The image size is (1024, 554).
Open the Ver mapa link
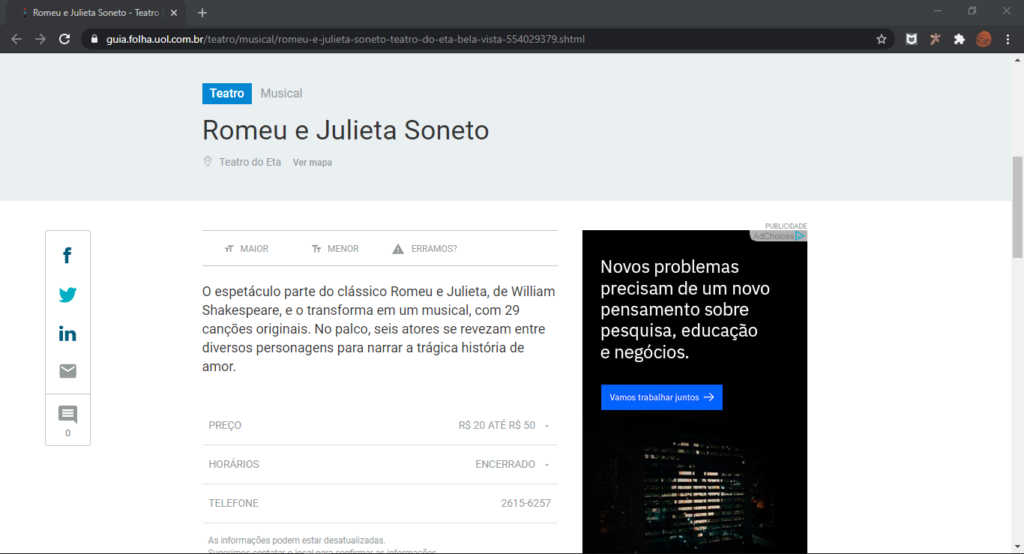pyautogui.click(x=312, y=163)
